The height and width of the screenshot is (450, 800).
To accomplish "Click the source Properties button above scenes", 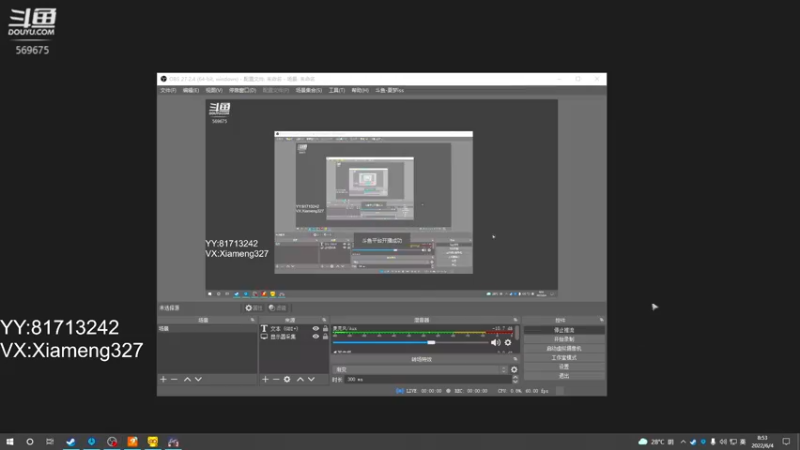I will pos(254,308).
